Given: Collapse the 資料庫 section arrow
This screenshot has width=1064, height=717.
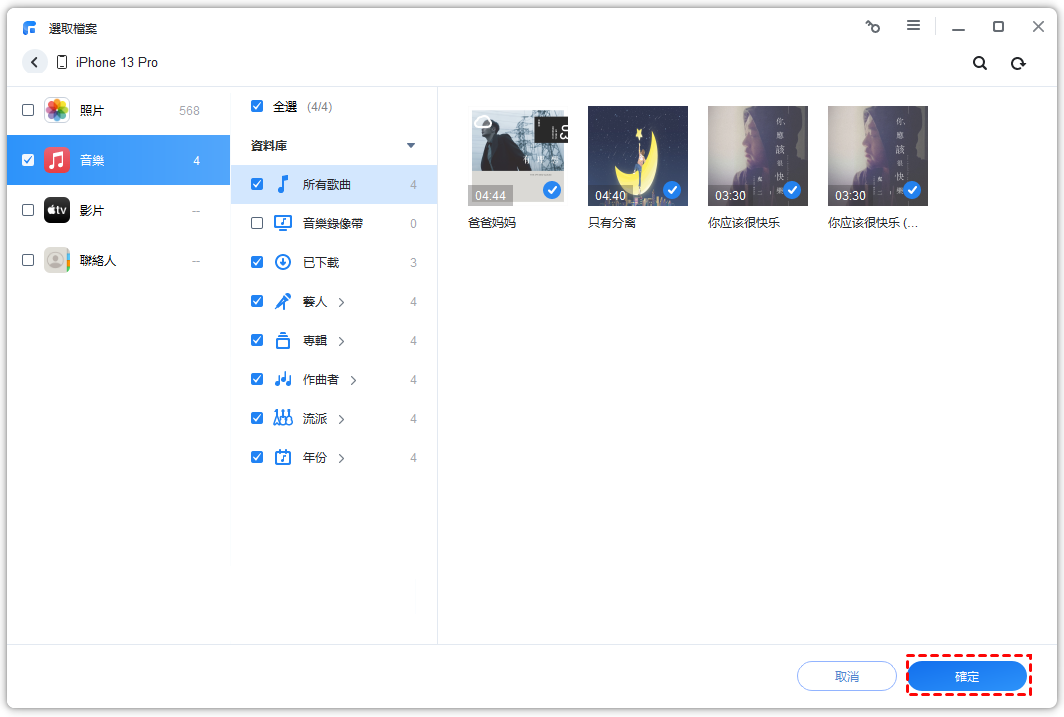Looking at the screenshot, I should tap(410, 146).
